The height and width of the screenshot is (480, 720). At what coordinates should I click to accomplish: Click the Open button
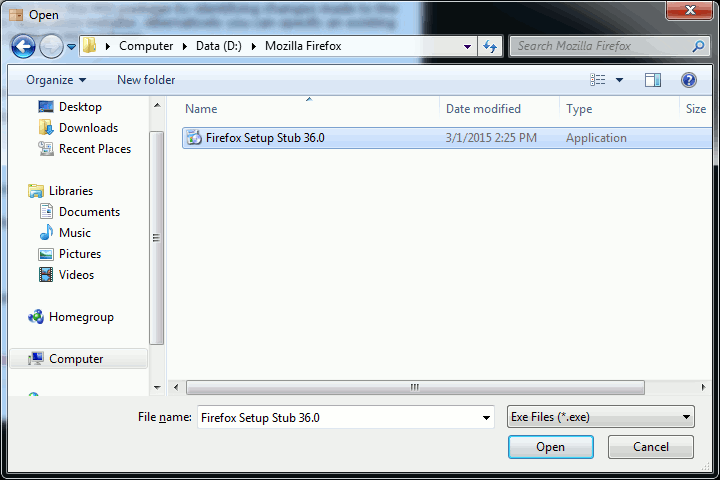click(x=551, y=447)
